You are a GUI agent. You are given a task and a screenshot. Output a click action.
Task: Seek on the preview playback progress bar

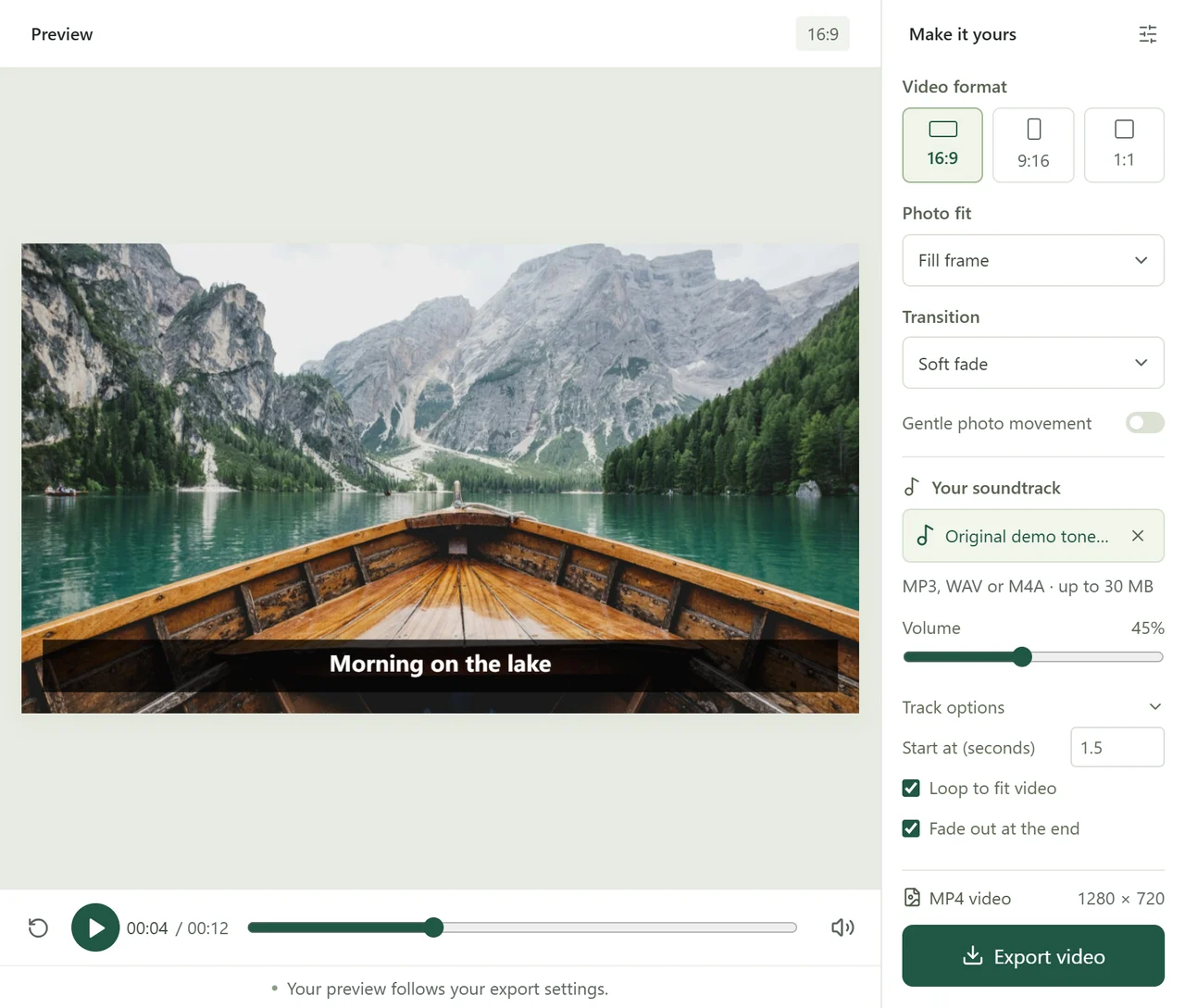[x=522, y=927]
